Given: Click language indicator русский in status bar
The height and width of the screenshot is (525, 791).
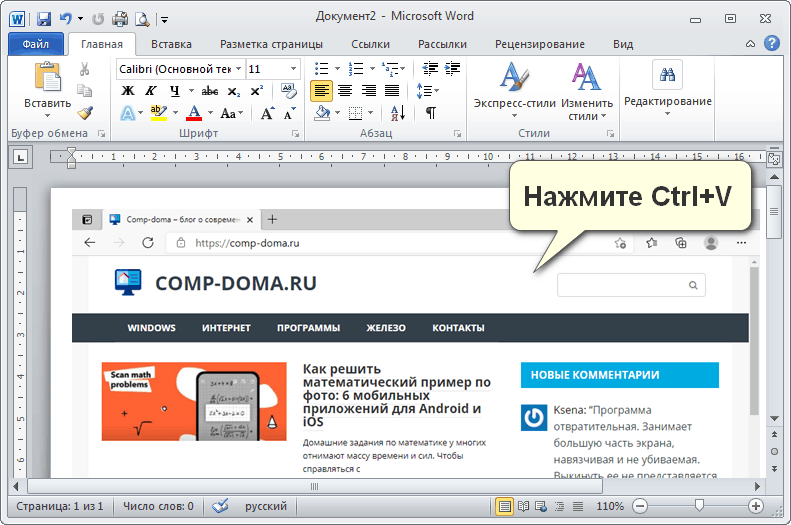Looking at the screenshot, I should (x=266, y=506).
